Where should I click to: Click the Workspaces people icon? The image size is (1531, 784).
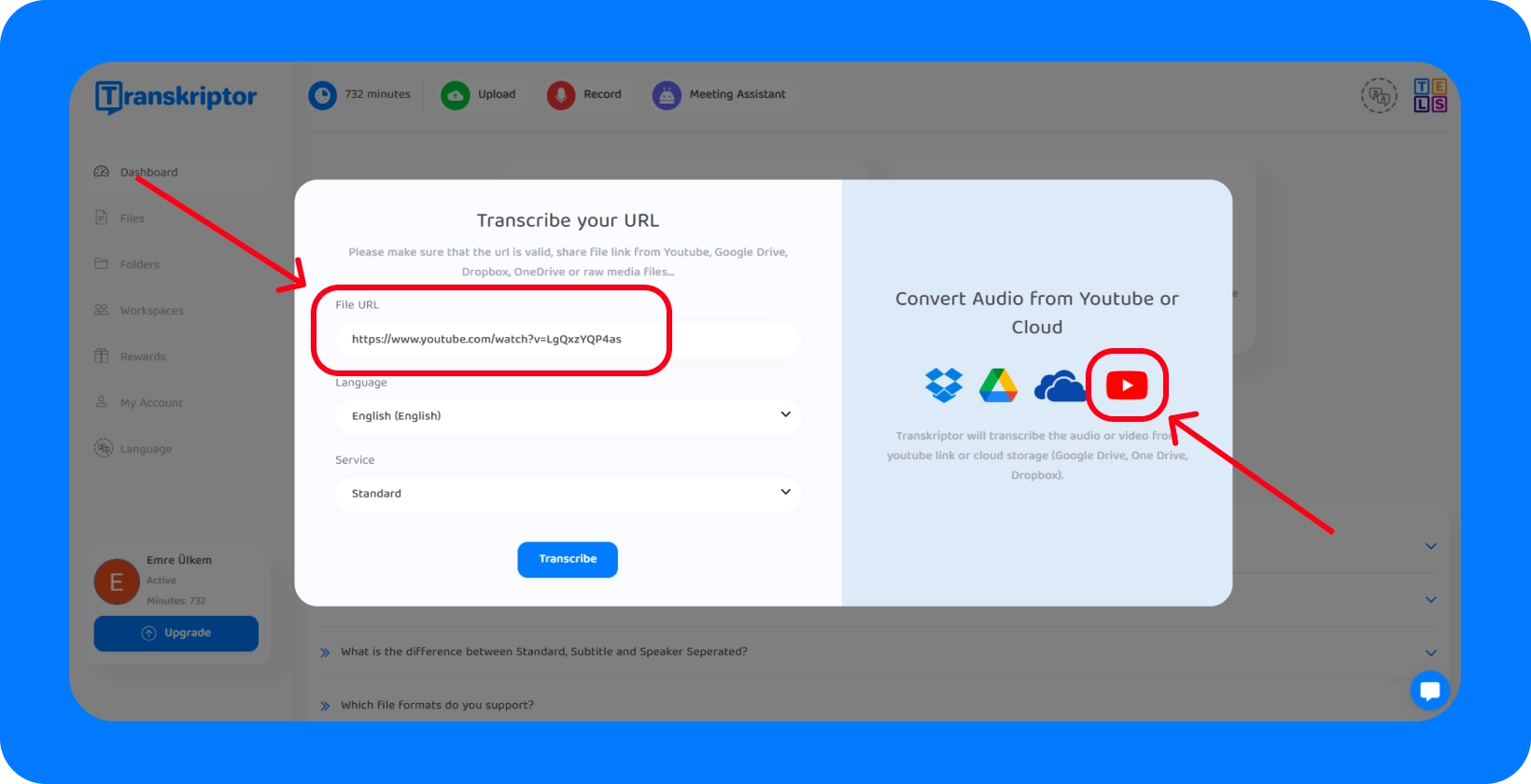coord(102,310)
